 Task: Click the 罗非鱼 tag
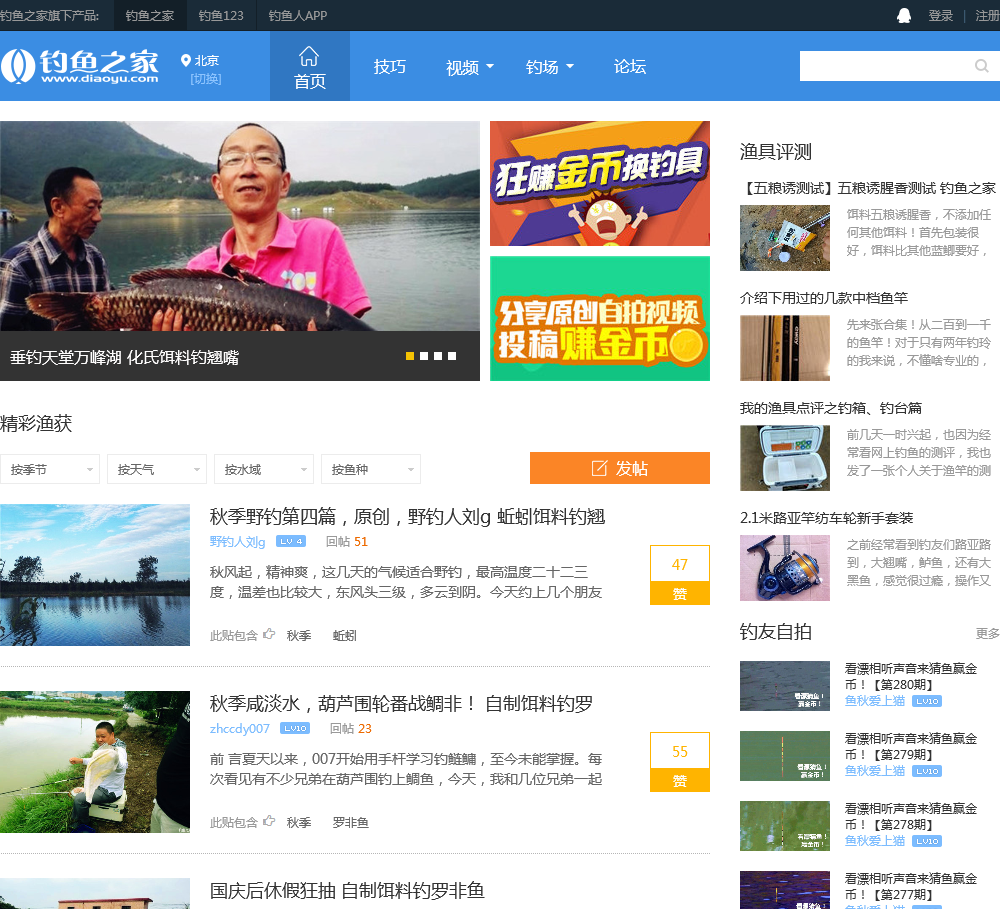[x=351, y=822]
